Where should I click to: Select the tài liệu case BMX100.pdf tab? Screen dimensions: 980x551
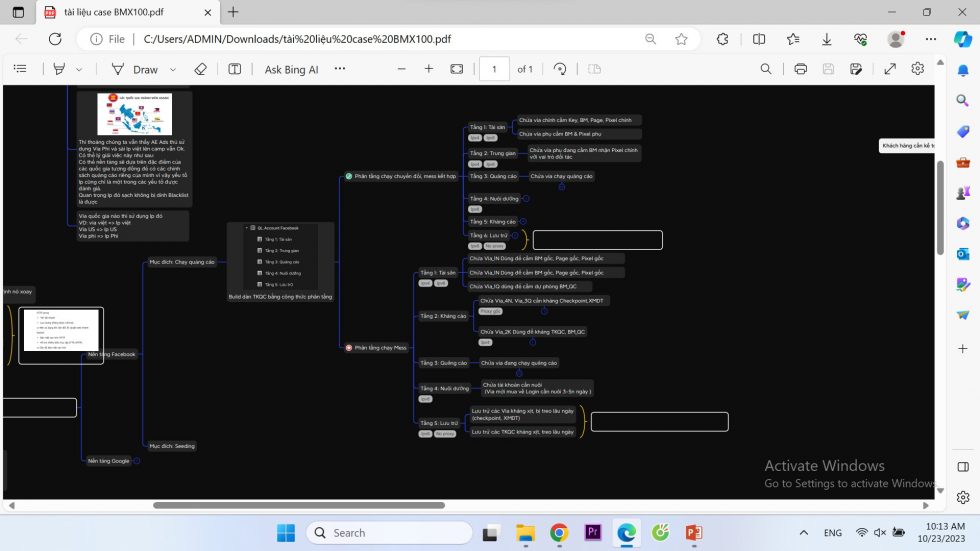point(120,12)
